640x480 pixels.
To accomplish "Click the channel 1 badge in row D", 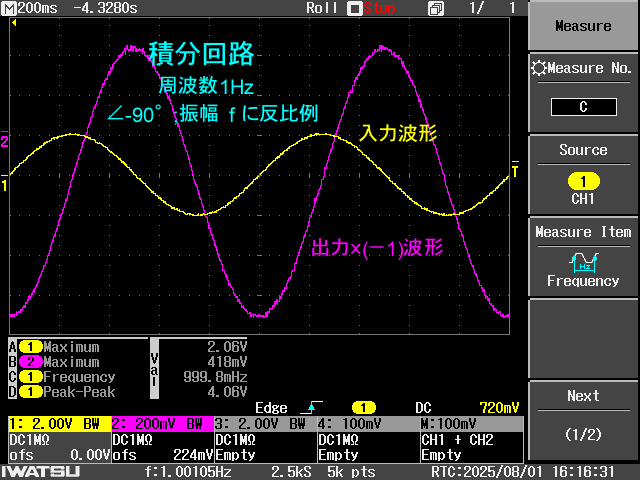I will click(30, 392).
